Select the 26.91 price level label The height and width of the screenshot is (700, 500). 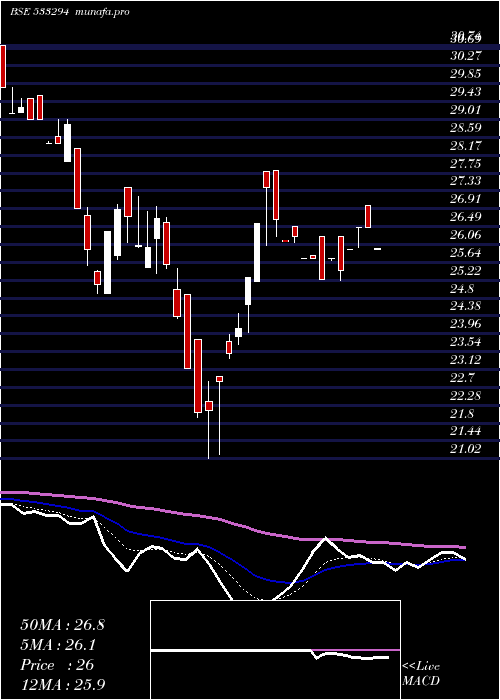466,199
